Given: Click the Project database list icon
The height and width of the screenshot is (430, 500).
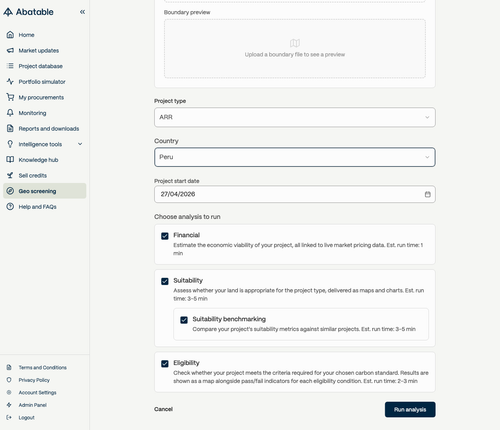Looking at the screenshot, I should coord(10,66).
